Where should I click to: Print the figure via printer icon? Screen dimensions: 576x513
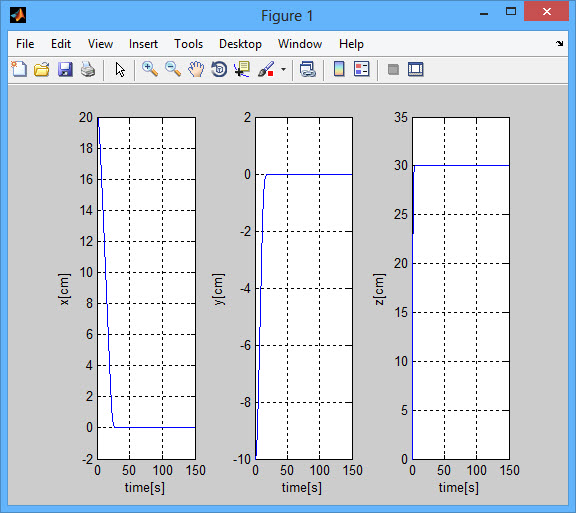(88, 69)
